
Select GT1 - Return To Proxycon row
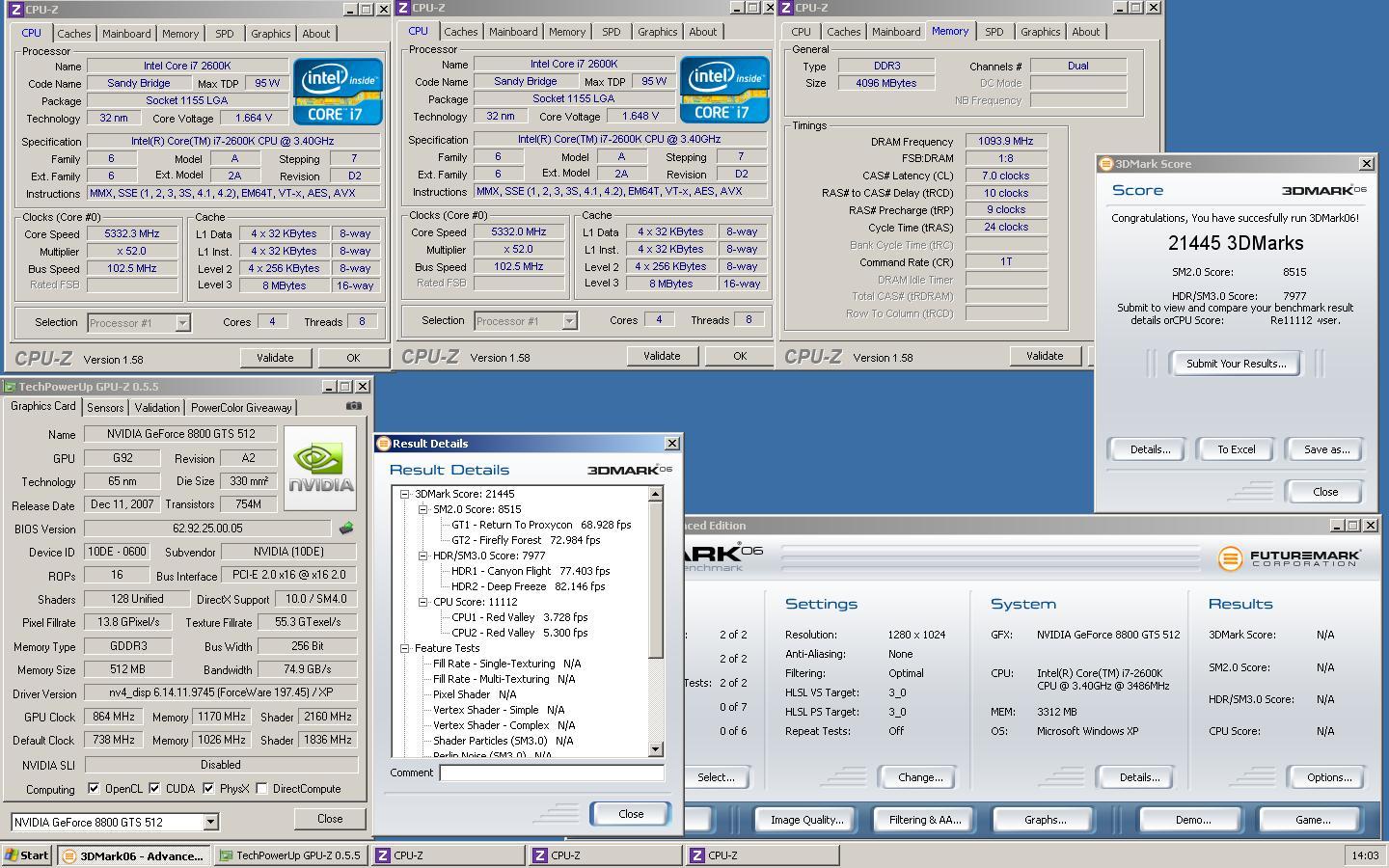pos(541,525)
